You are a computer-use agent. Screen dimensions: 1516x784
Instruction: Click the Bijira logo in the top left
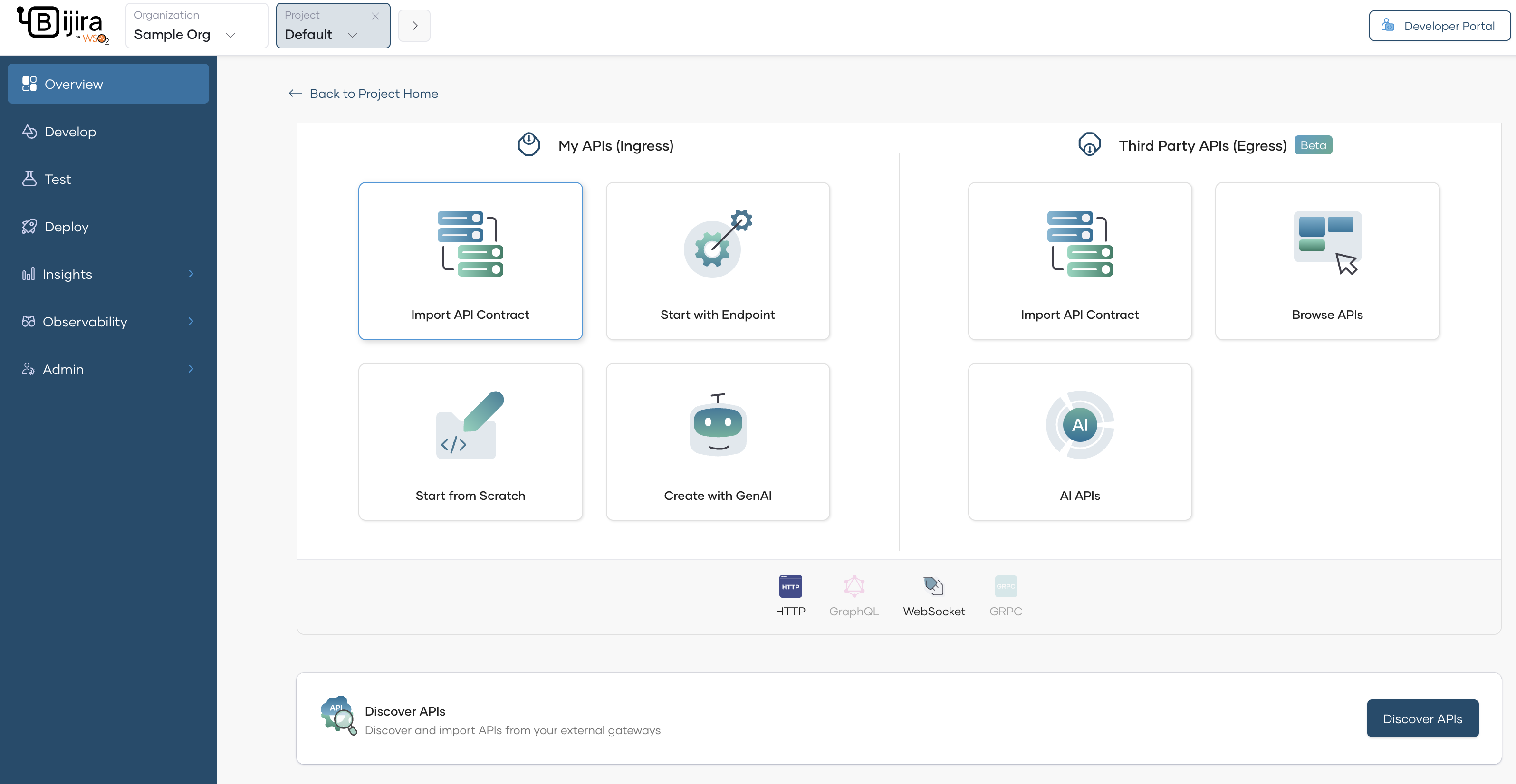62,24
